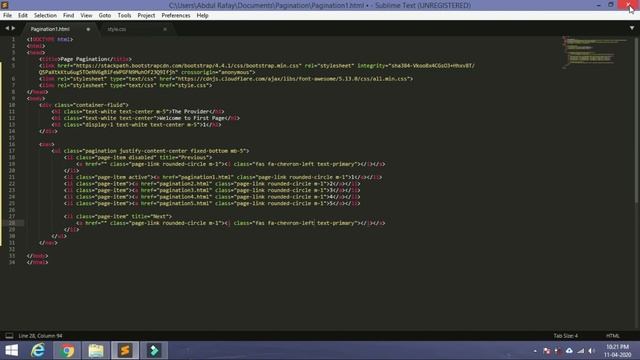Image resolution: width=640 pixels, height=360 pixels.
Task: Open the network signal tray icon
Action: pos(580,351)
